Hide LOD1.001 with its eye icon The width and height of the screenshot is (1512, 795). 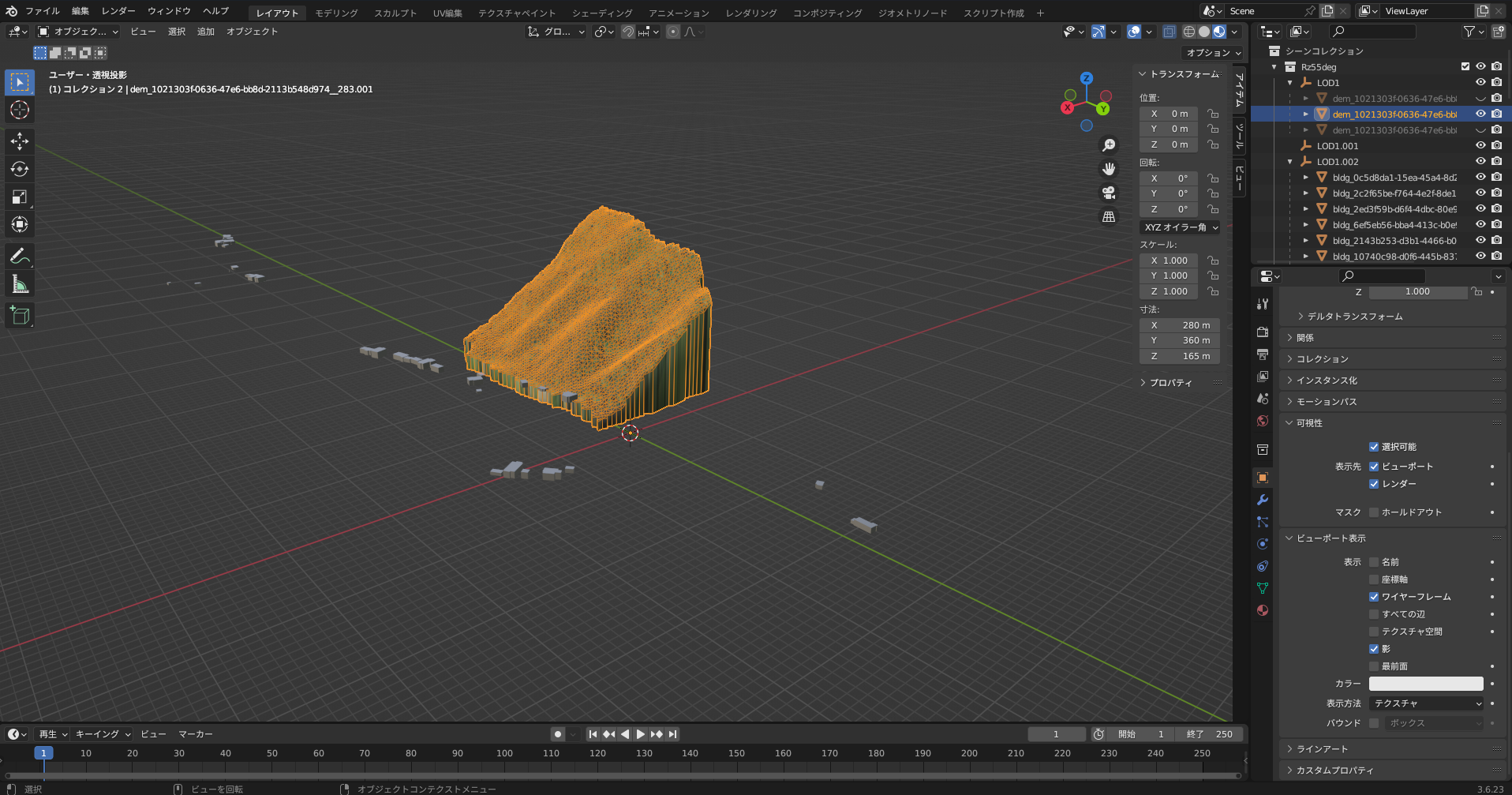[1480, 146]
